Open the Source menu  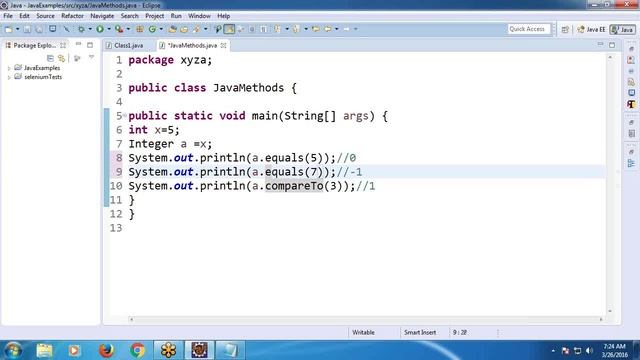(45, 16)
